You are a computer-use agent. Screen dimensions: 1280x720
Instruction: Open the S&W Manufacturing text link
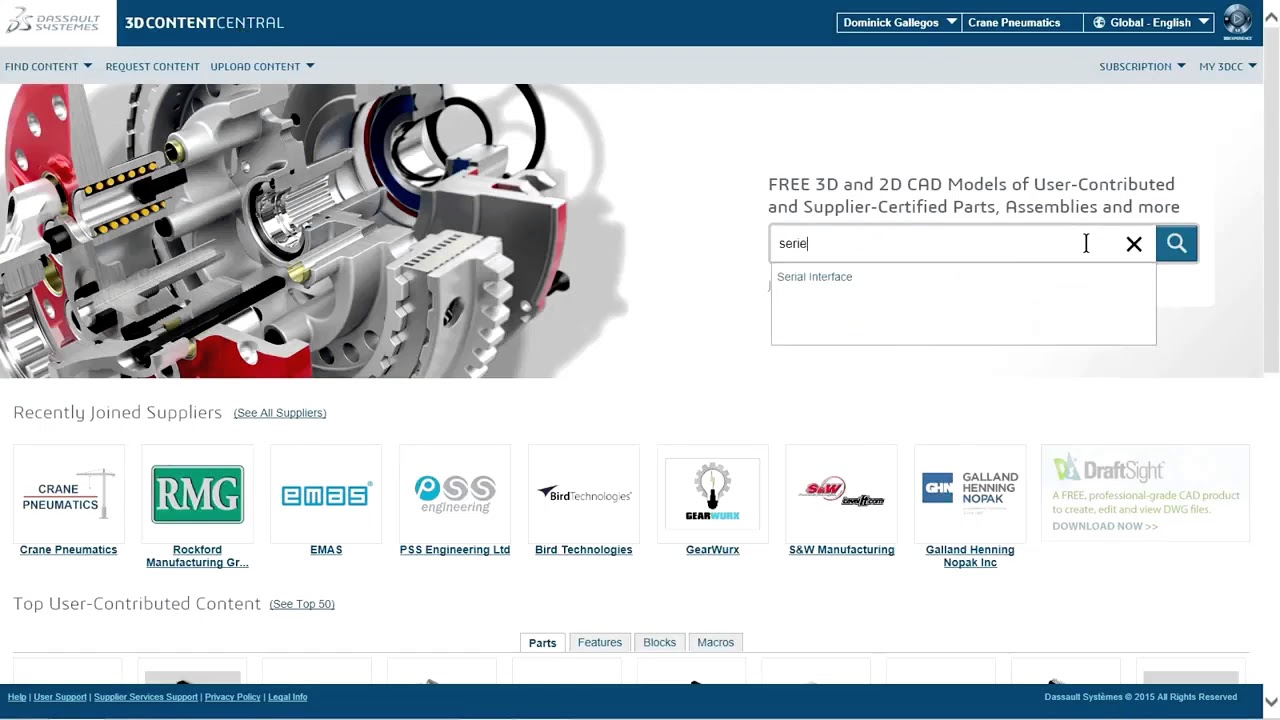(841, 550)
